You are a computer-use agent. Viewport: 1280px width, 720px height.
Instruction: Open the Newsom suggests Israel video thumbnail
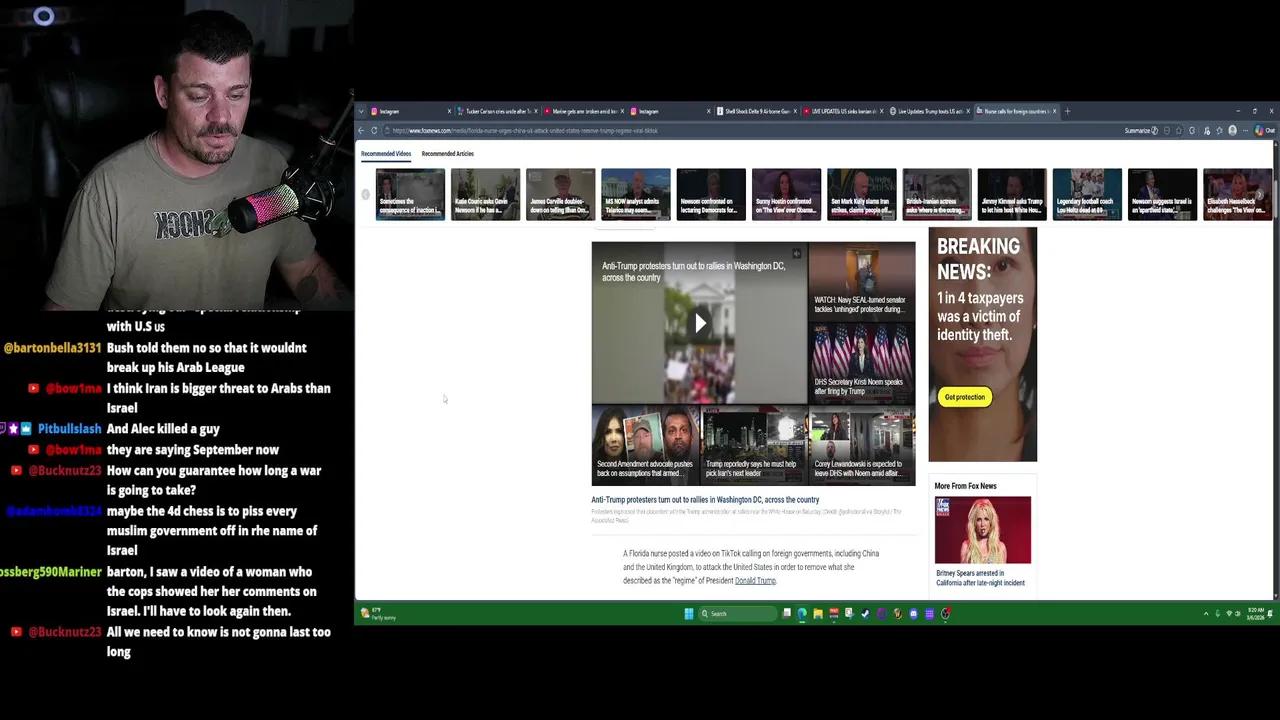point(1162,194)
